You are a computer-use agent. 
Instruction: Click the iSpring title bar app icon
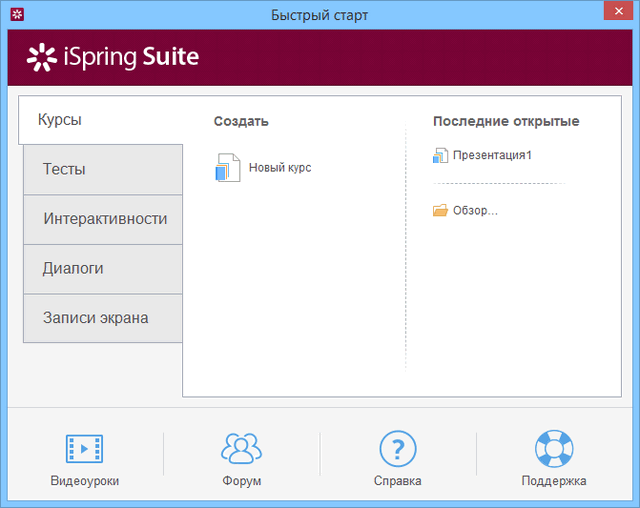point(17,15)
